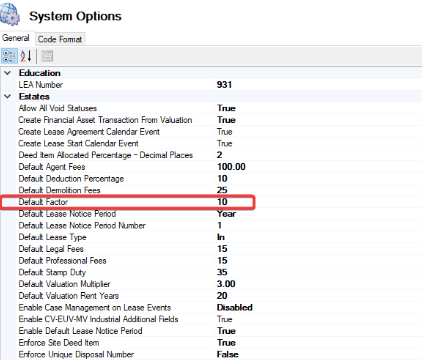422x360 pixels.
Task: Edit Default Agent Fees value 100.00
Action: (231, 167)
